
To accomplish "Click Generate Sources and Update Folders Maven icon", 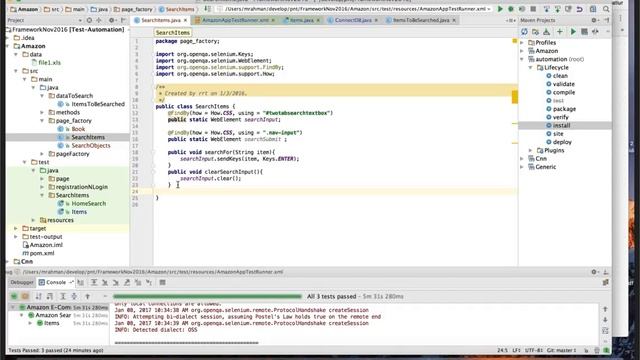I will [535, 32].
